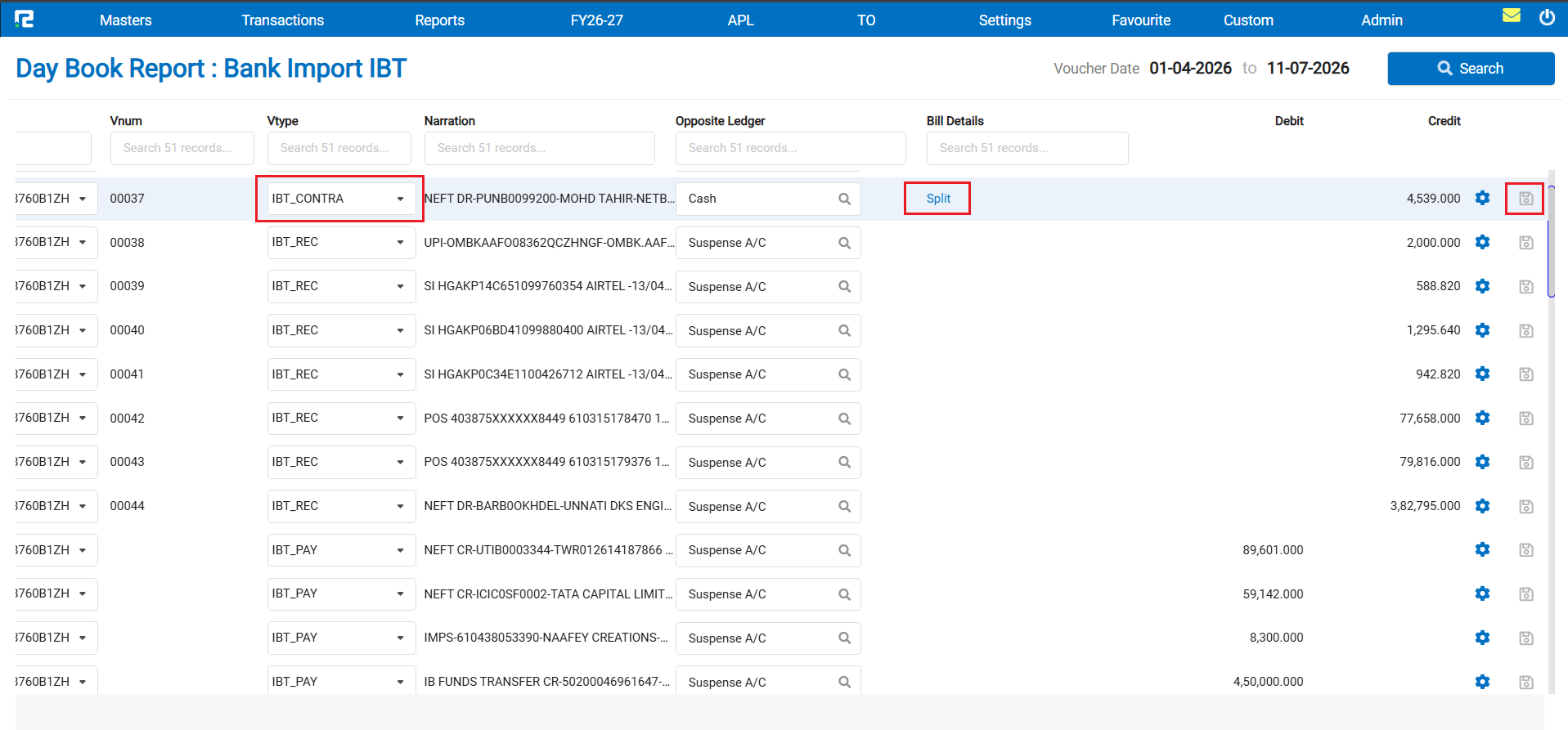Focus the Bill Details search filter field
This screenshot has width=1568, height=730.
[1027, 148]
